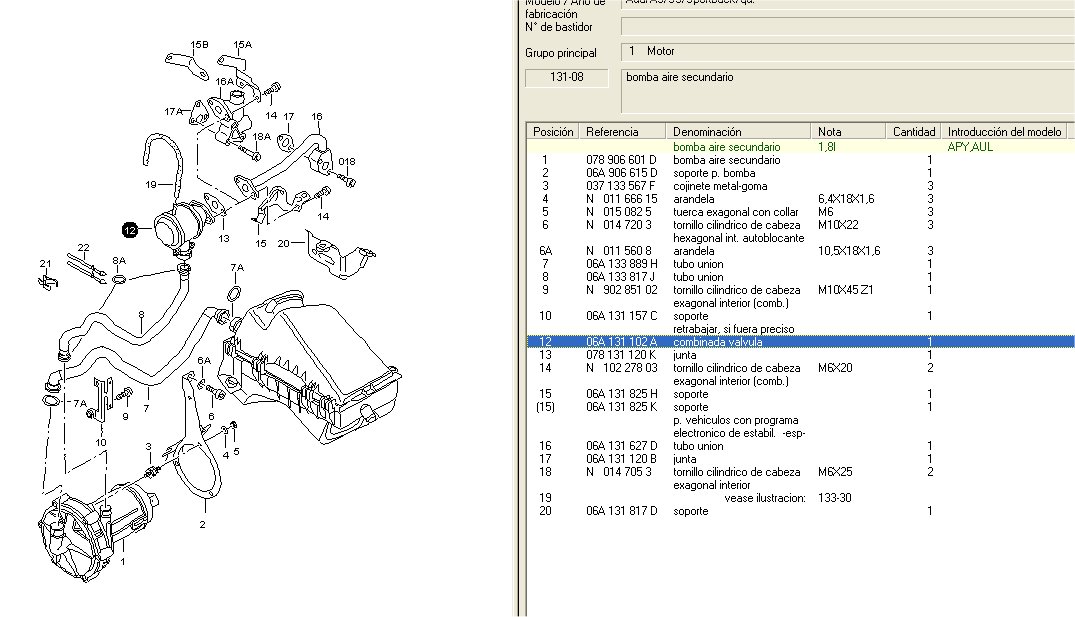Image resolution: width=1075 pixels, height=617 pixels.
Task: Click callout 2 below the pump bracket
Action: coord(202,524)
